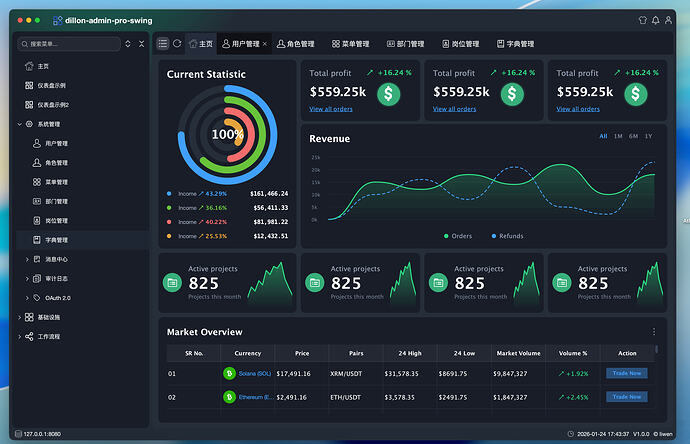Click Trade Now for the ETH/USDT row
This screenshot has height=444, width=690.
[627, 397]
